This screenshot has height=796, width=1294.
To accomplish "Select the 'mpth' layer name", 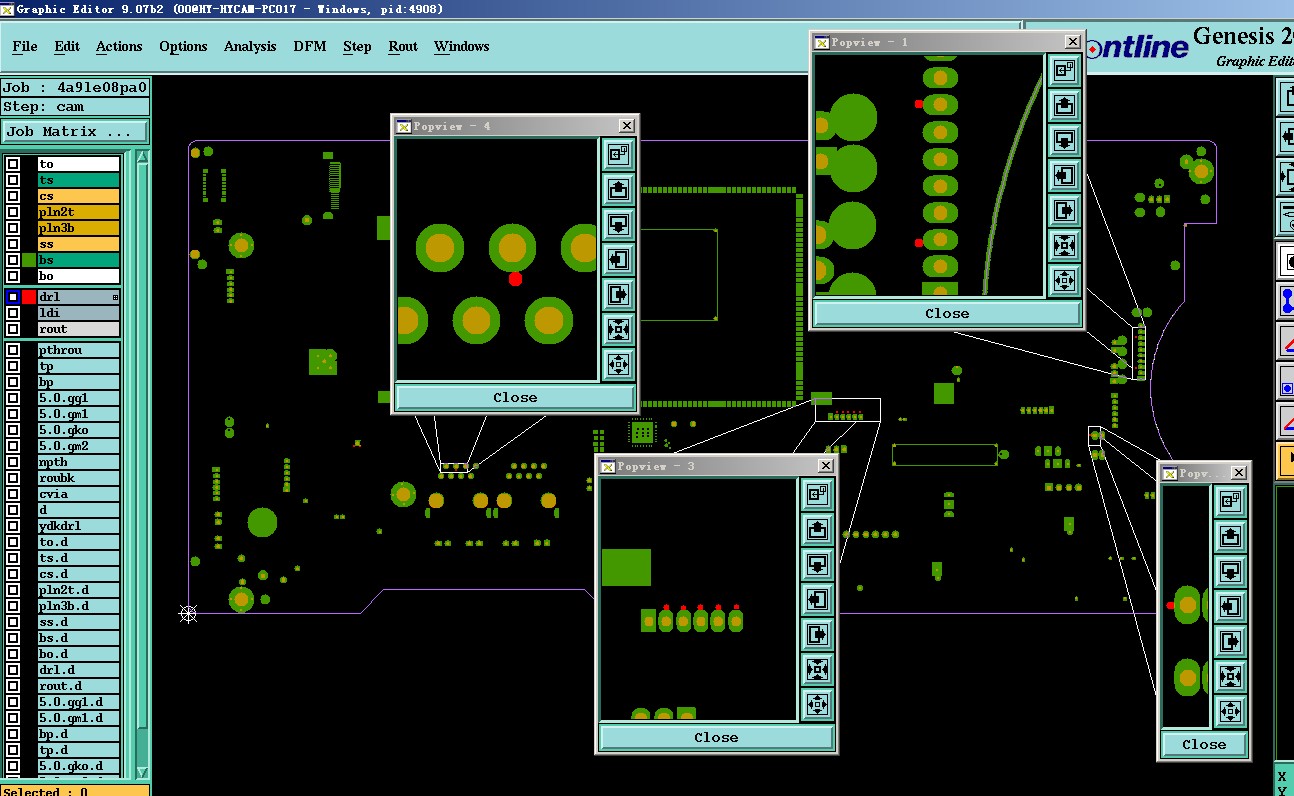I will [x=78, y=462].
